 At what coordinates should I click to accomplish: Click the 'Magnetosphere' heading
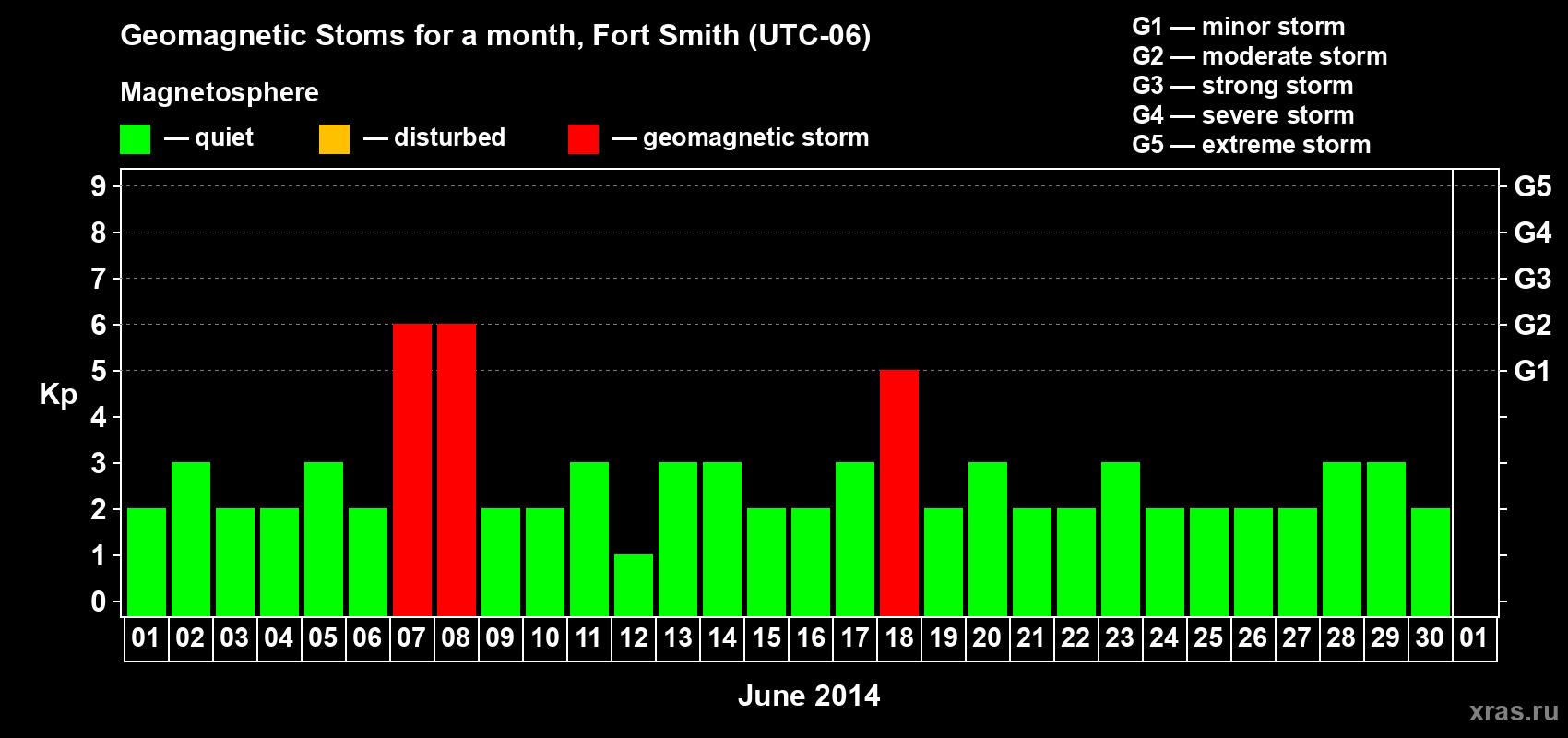pos(220,92)
